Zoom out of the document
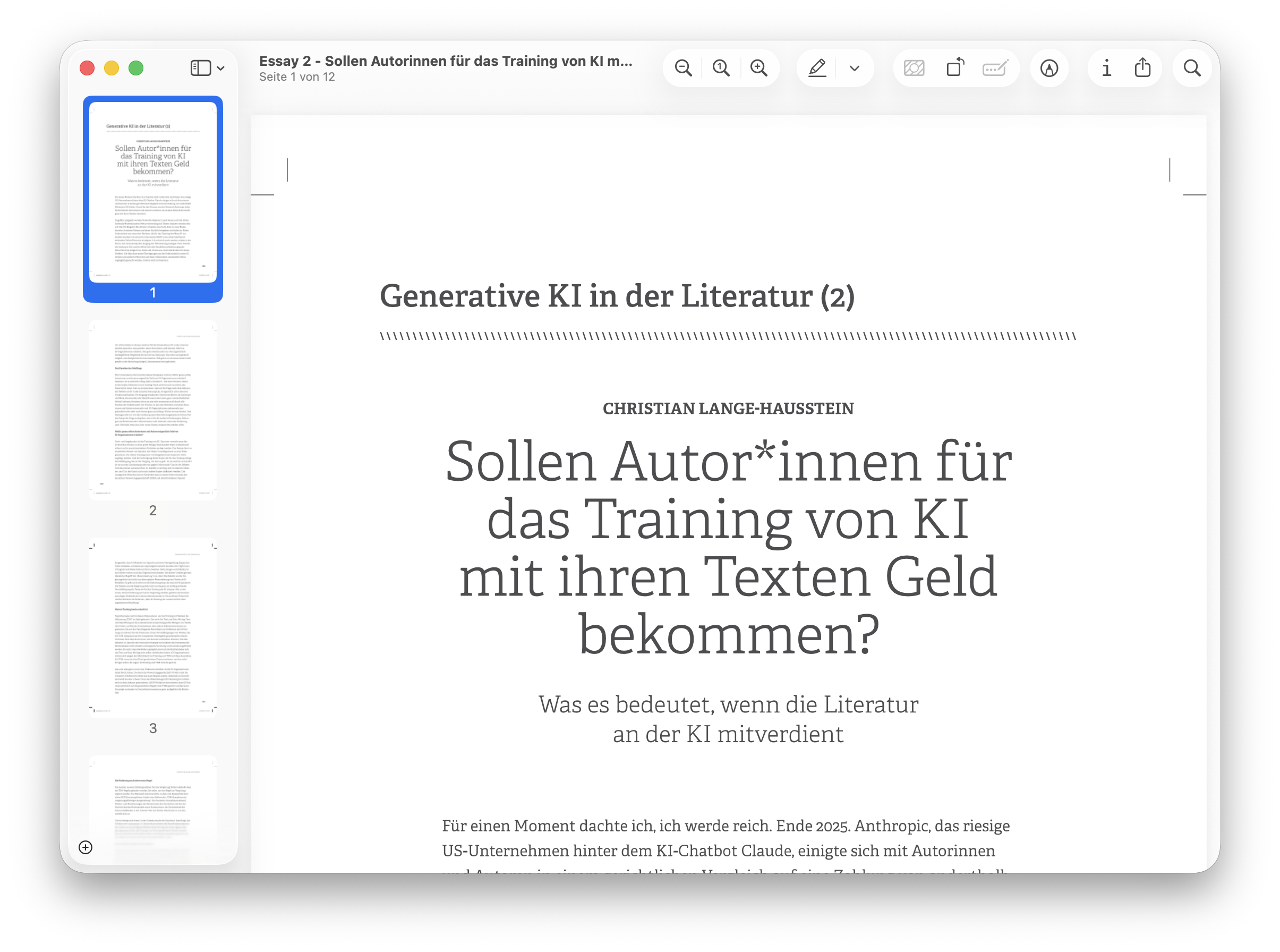Screen dimensions: 1280x952 (683, 67)
